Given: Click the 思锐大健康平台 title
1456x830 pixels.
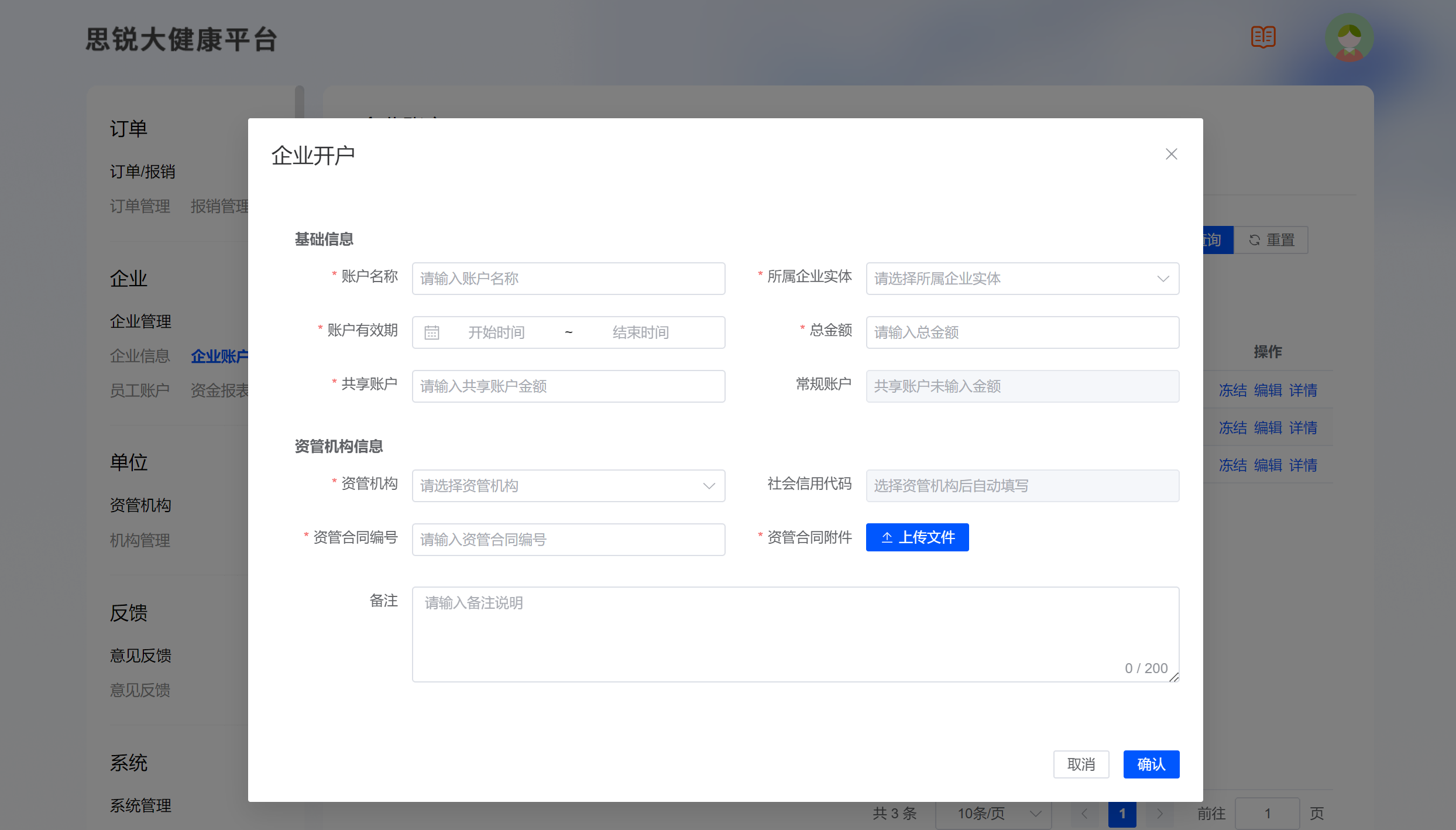Looking at the screenshot, I should click(x=181, y=40).
